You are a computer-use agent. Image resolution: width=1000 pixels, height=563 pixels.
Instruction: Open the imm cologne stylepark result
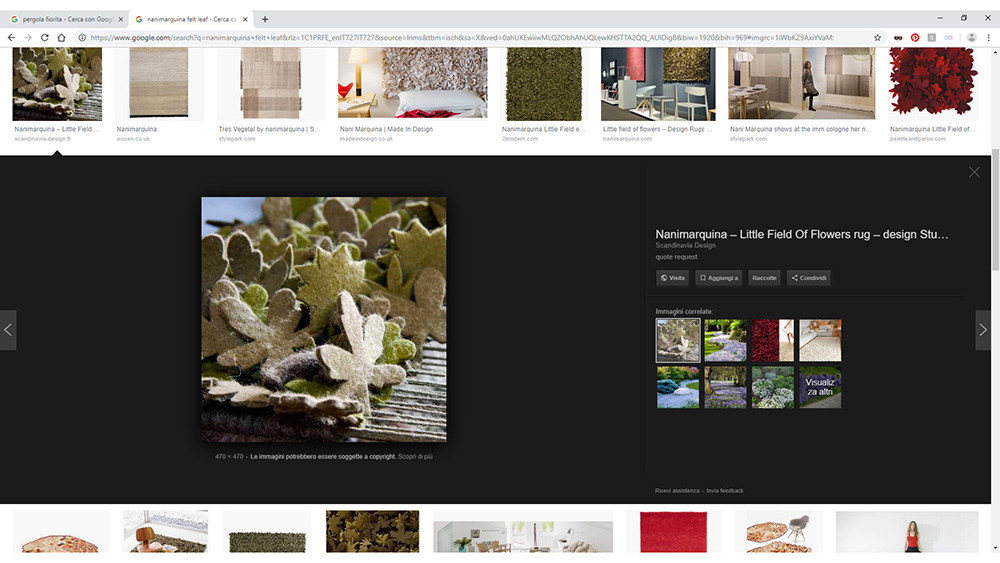click(802, 84)
